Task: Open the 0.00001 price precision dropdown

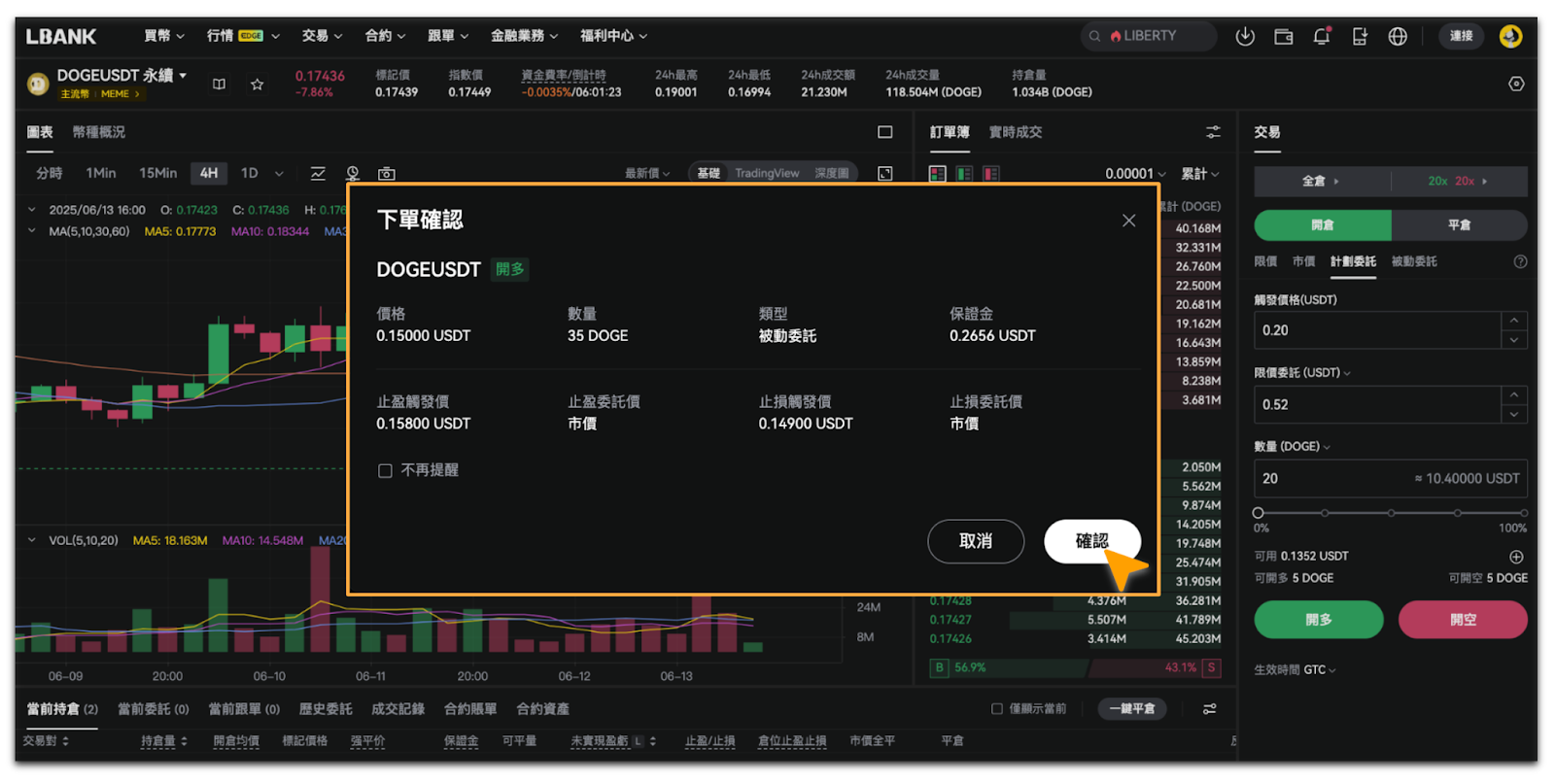Action: pyautogui.click(x=1134, y=174)
